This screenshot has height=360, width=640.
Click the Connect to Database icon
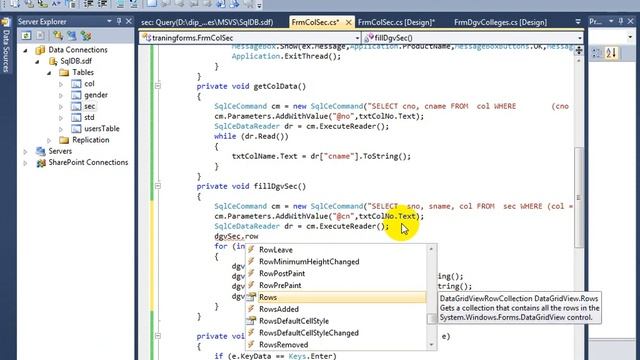[58, 36]
